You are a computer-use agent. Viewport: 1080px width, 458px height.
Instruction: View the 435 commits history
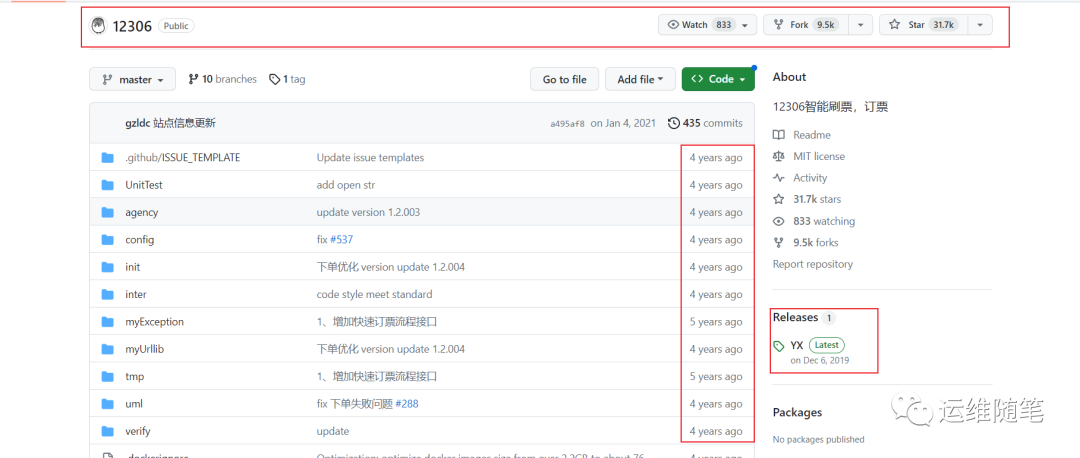706,123
